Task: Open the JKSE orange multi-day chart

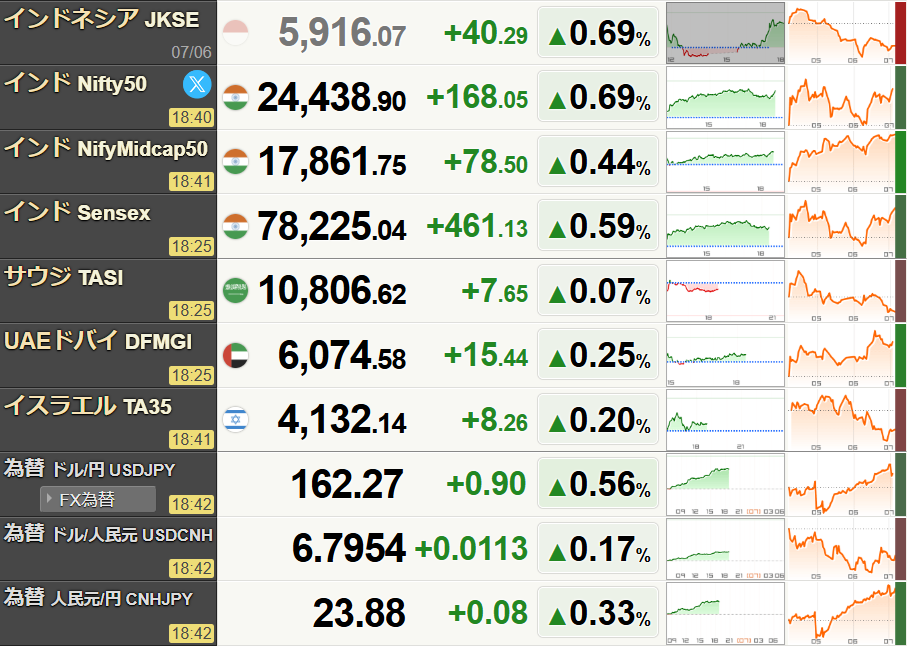Action: [x=841, y=33]
